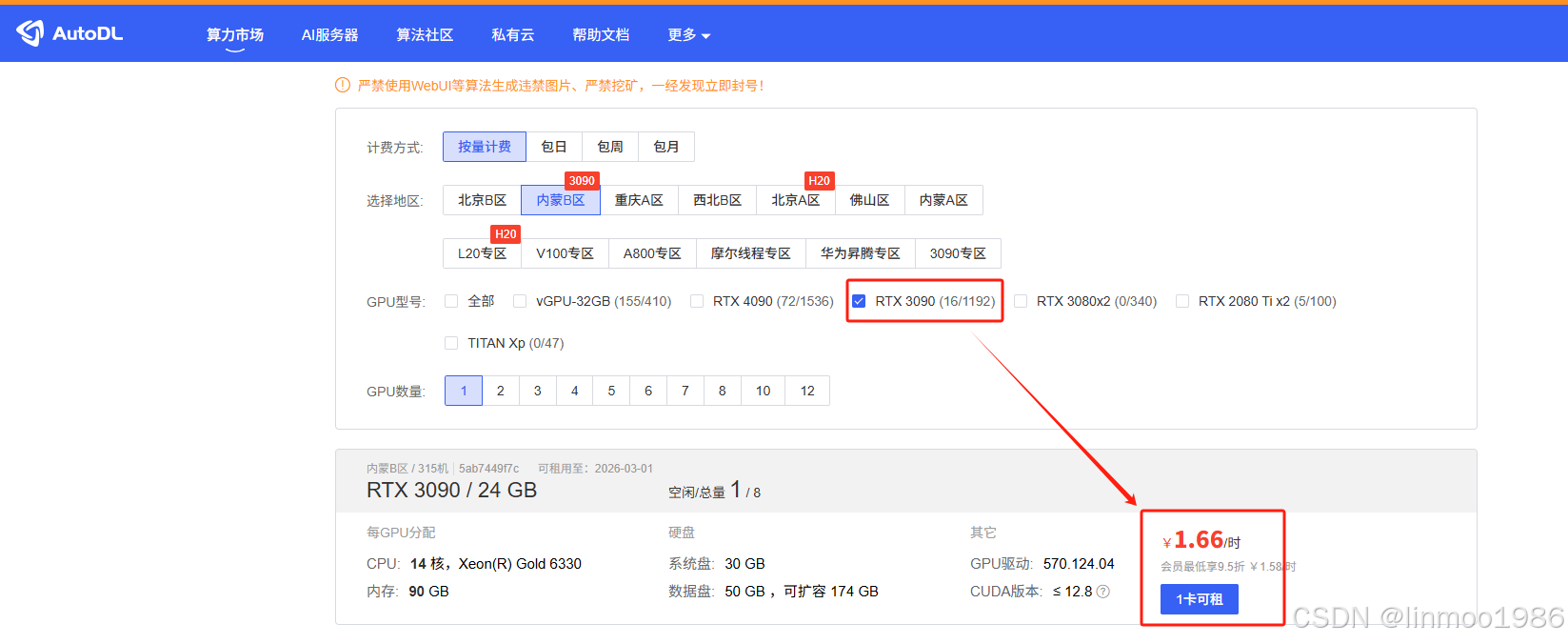Click the 内存 90 GB value
This screenshot has height=644, width=1568.
[x=428, y=592]
